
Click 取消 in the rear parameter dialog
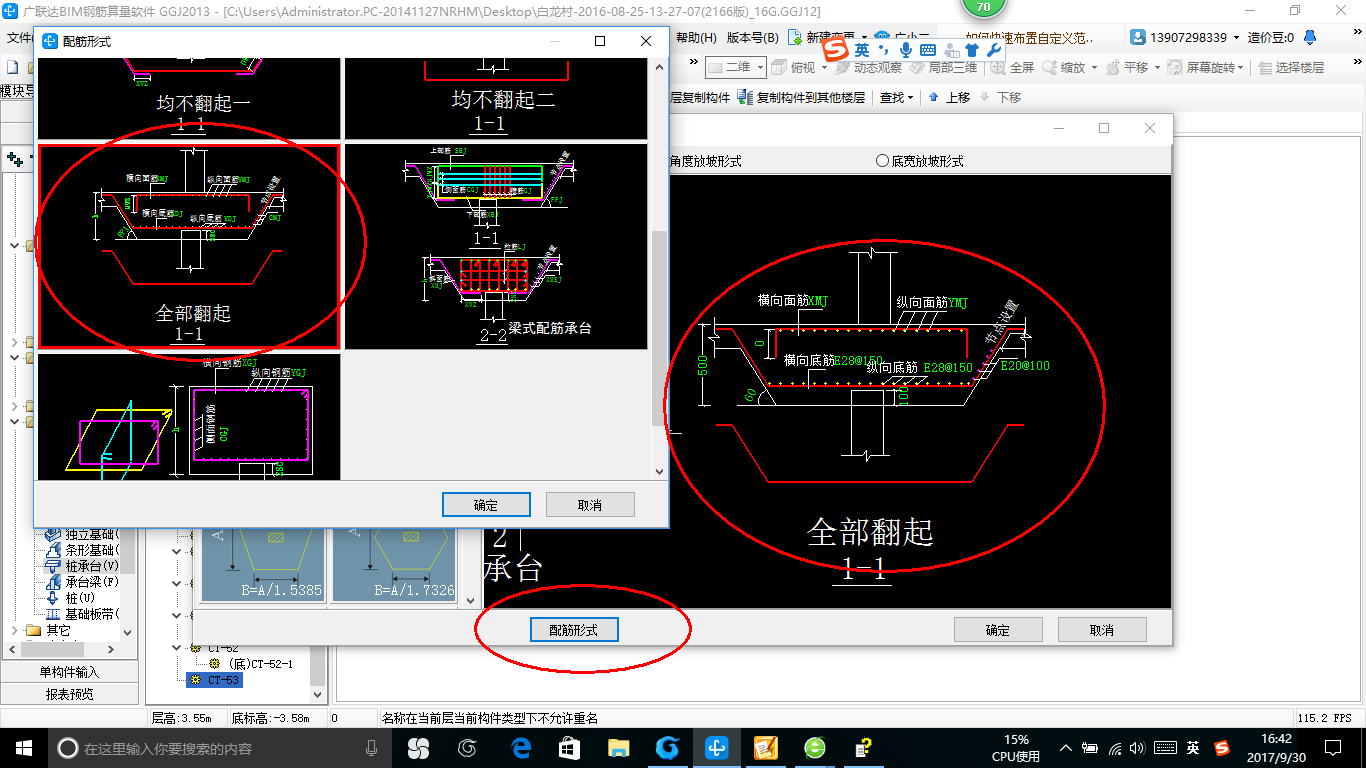tap(1102, 630)
